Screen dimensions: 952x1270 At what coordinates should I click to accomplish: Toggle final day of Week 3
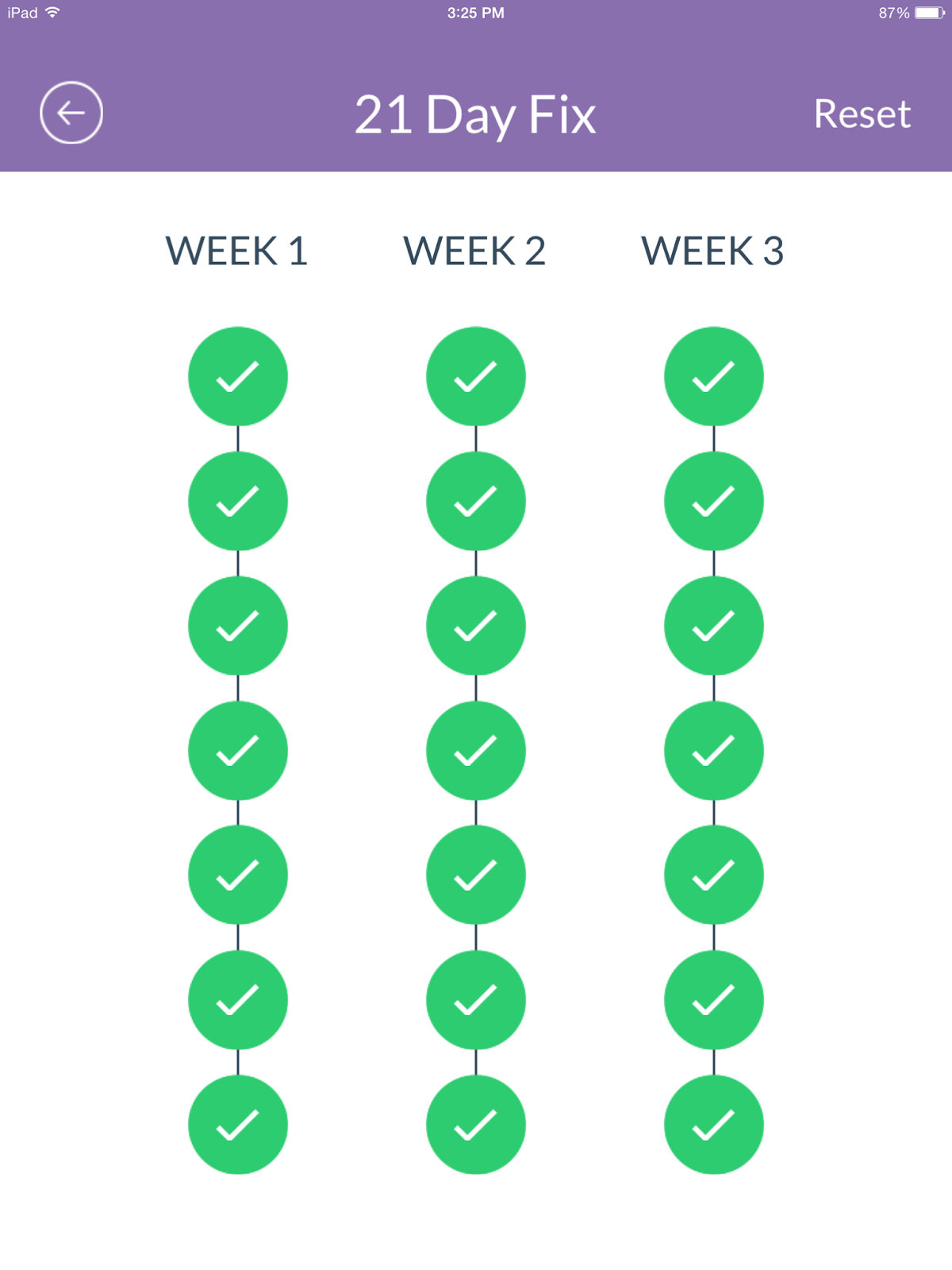(x=714, y=1125)
